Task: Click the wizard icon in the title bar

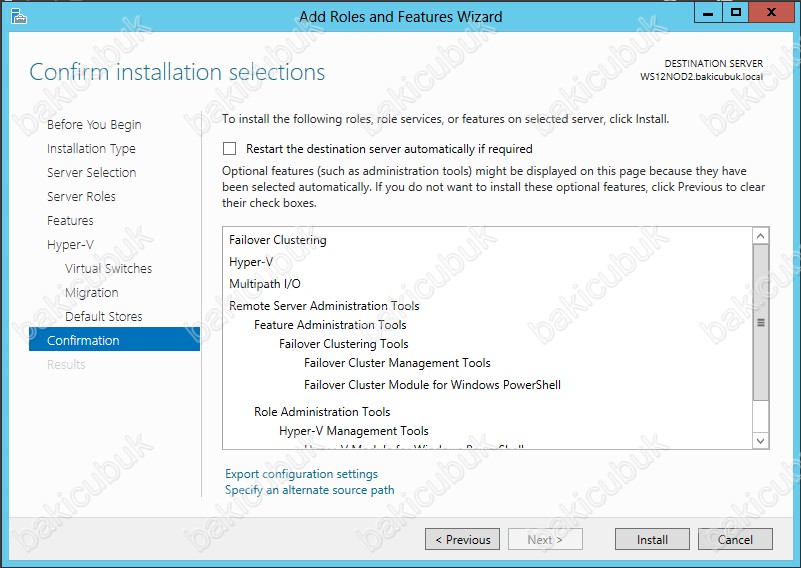Action: pyautogui.click(x=19, y=16)
